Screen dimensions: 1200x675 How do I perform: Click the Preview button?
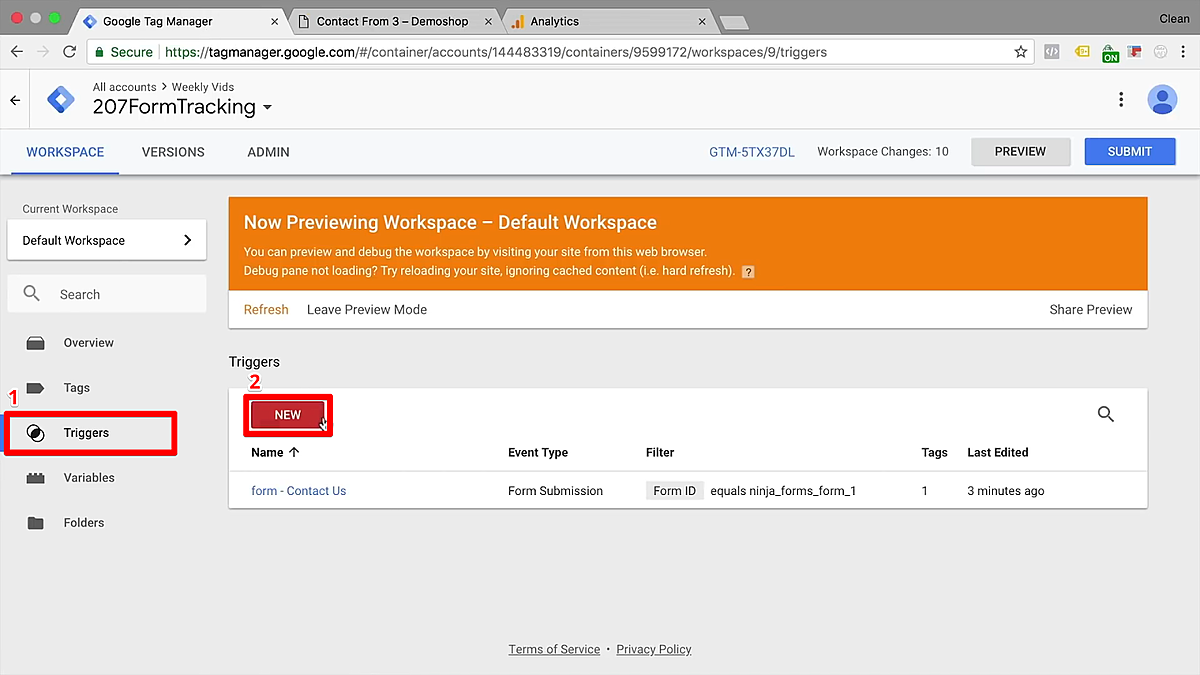click(1021, 152)
